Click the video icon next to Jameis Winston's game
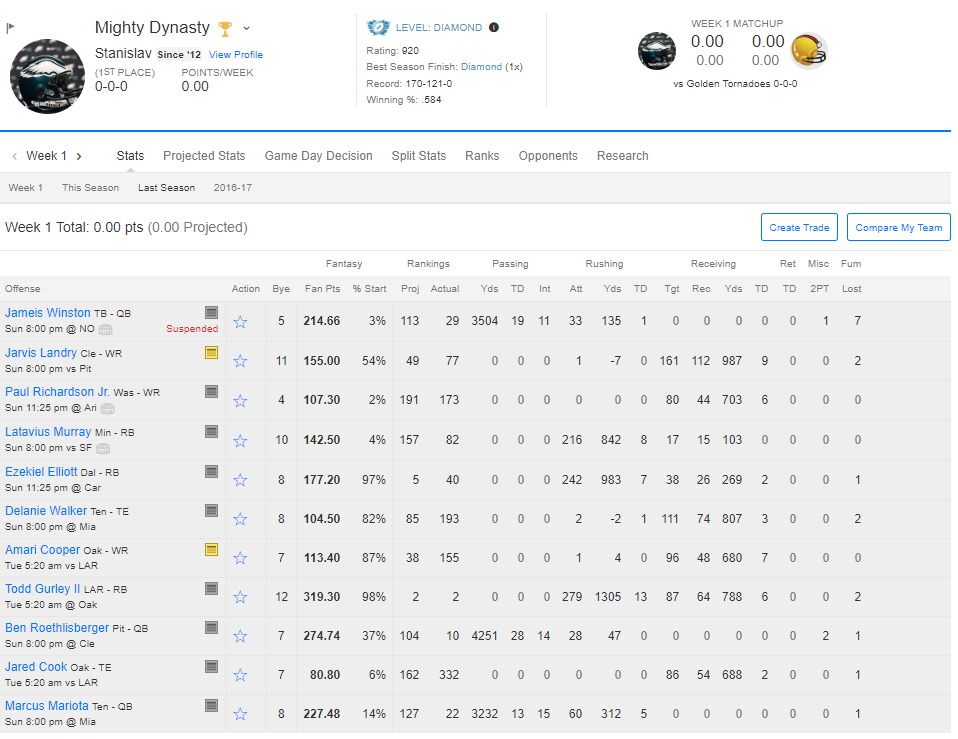 106,330
